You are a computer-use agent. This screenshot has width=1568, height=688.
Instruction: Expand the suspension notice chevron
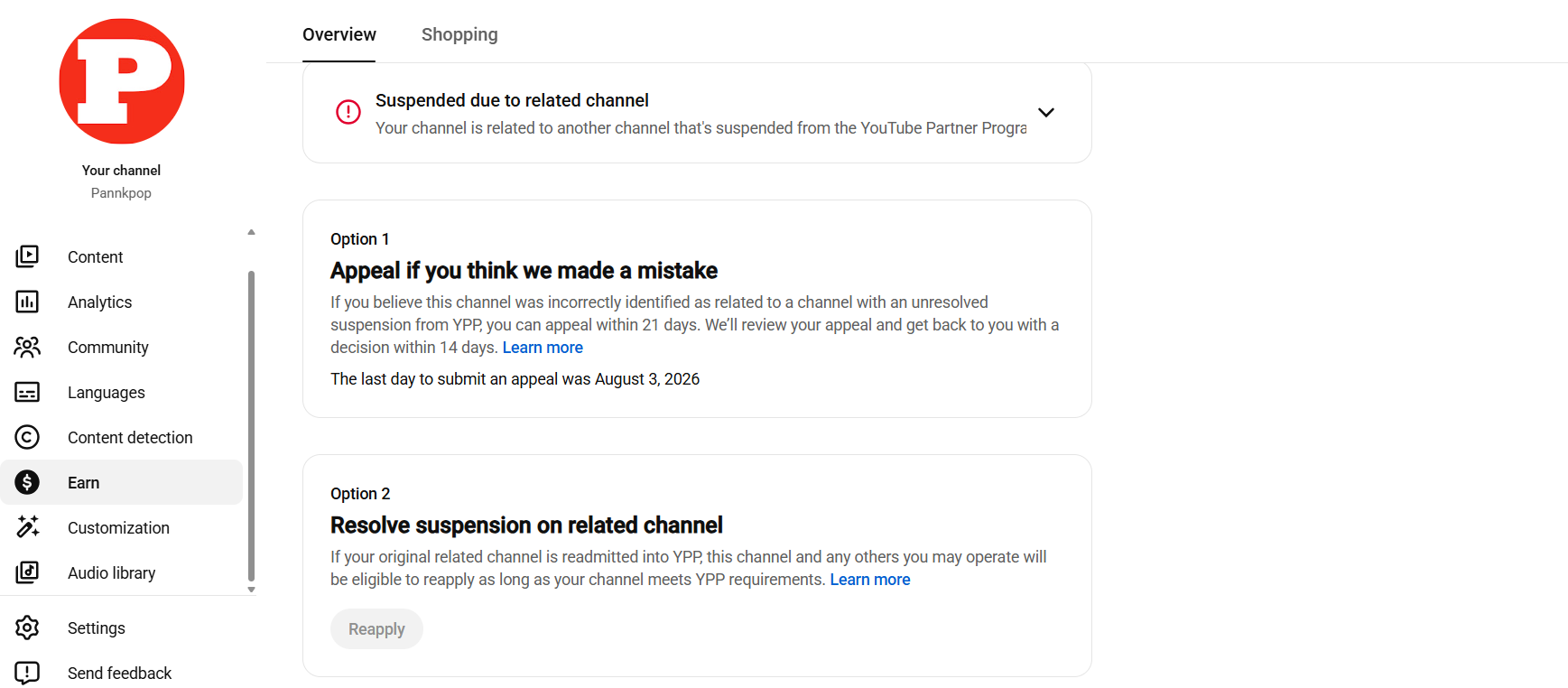point(1046,113)
